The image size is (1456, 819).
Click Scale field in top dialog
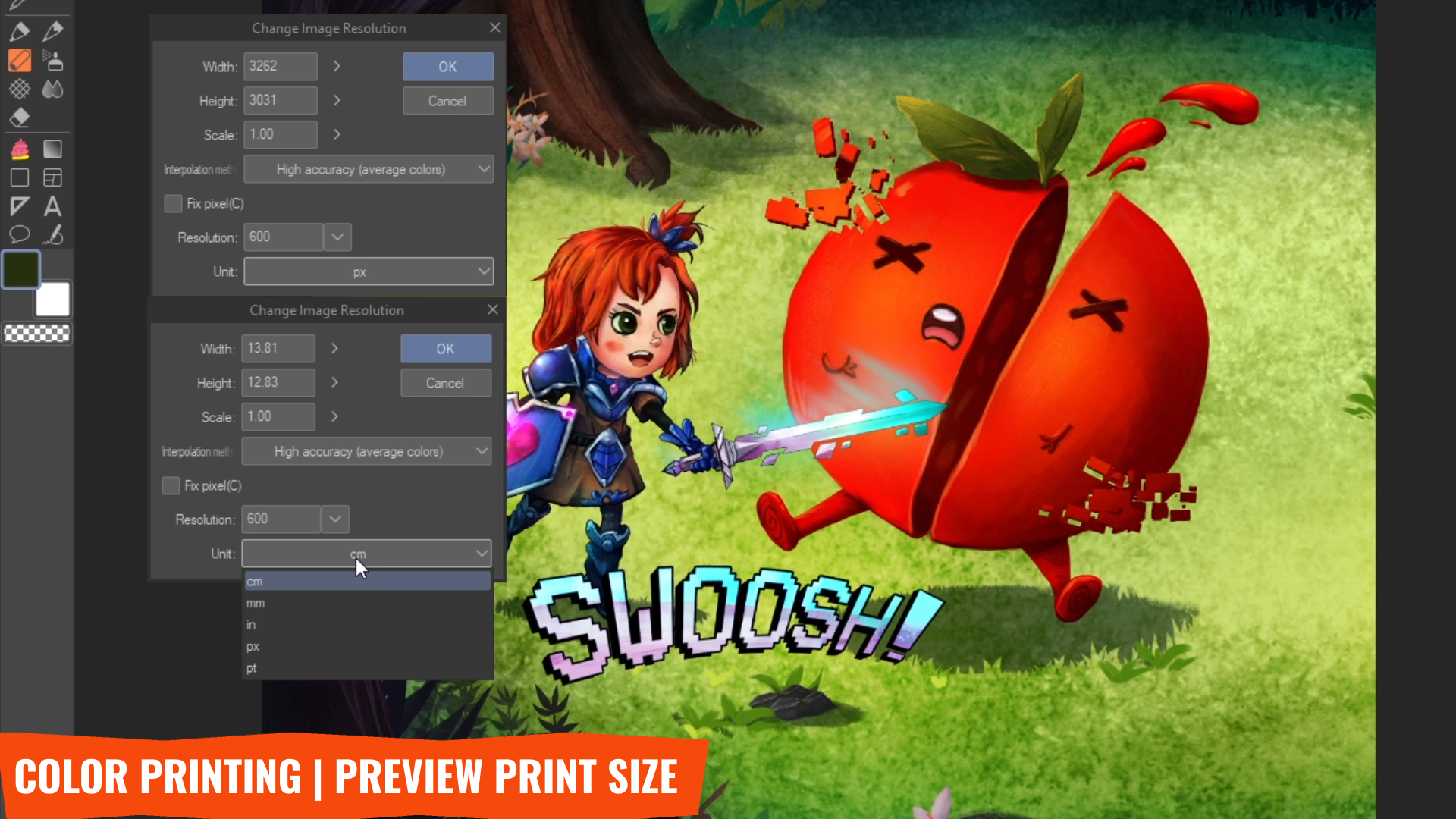(x=280, y=134)
